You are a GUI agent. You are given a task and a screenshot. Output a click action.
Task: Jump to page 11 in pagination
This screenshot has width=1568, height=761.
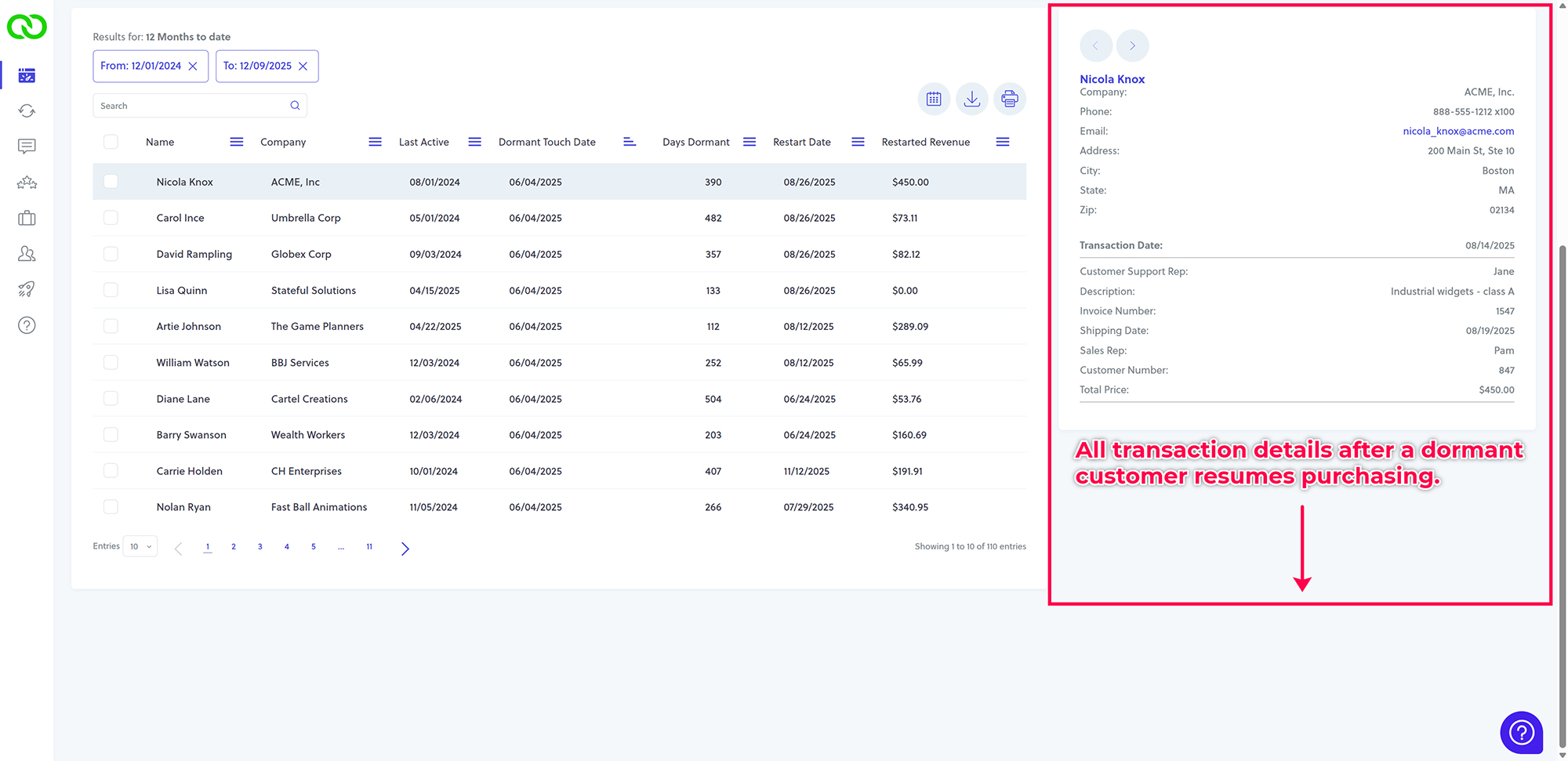coord(369,547)
